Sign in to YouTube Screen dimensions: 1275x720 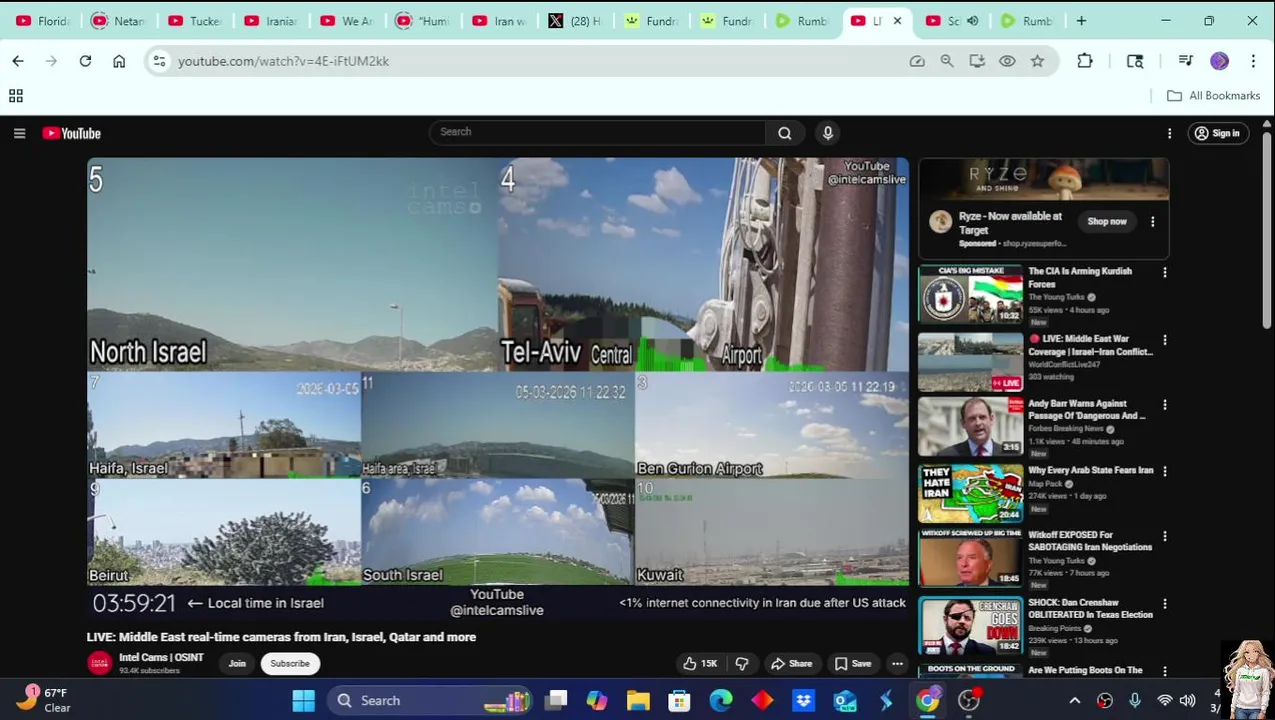tap(1217, 133)
